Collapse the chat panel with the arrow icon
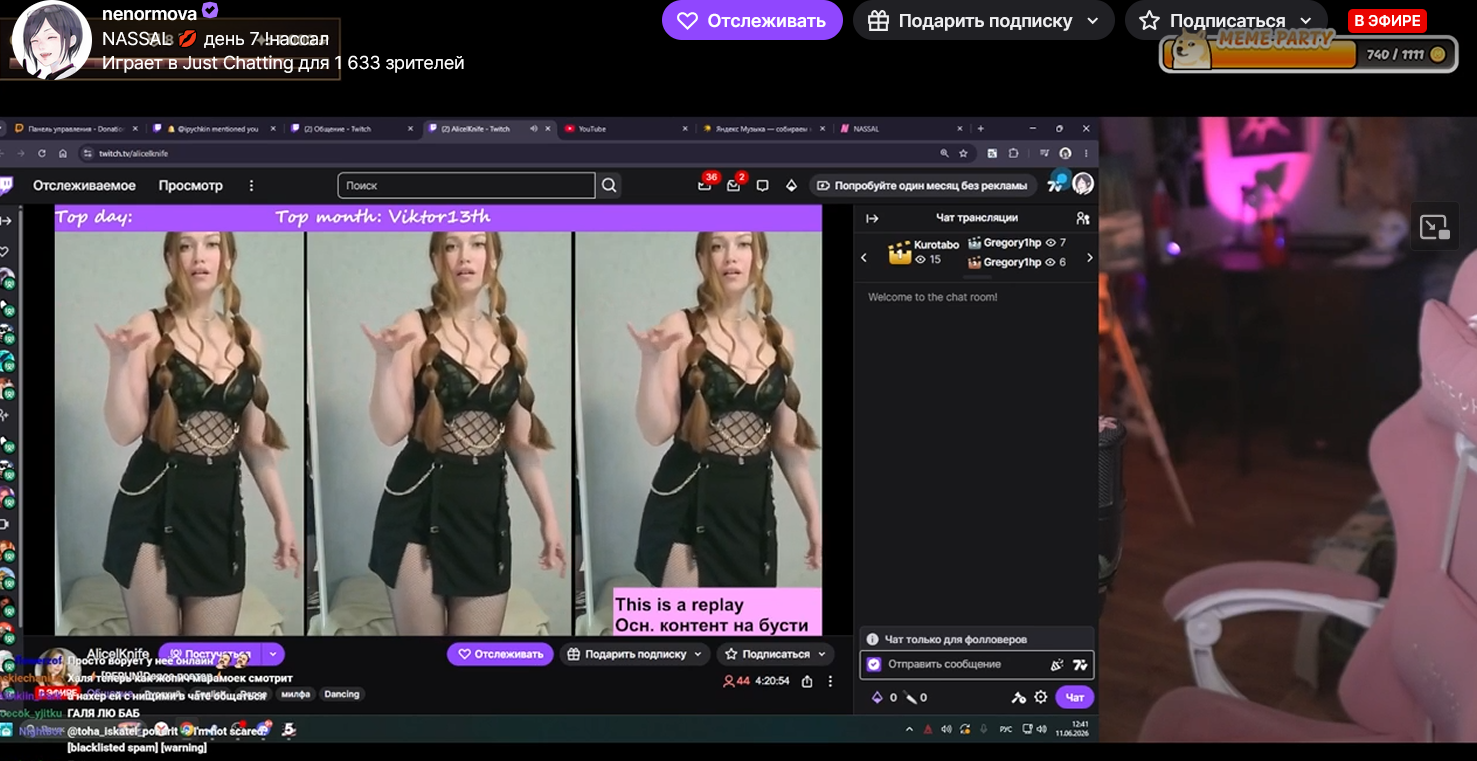The width and height of the screenshot is (1477, 761). [x=872, y=218]
